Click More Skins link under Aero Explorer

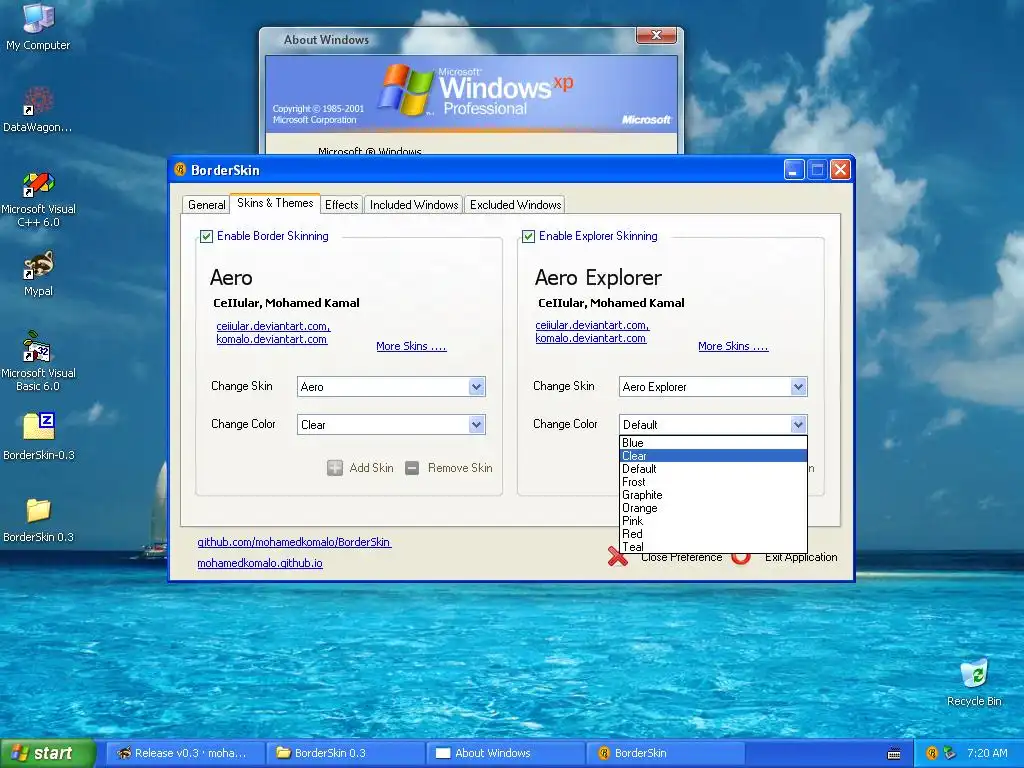(733, 346)
